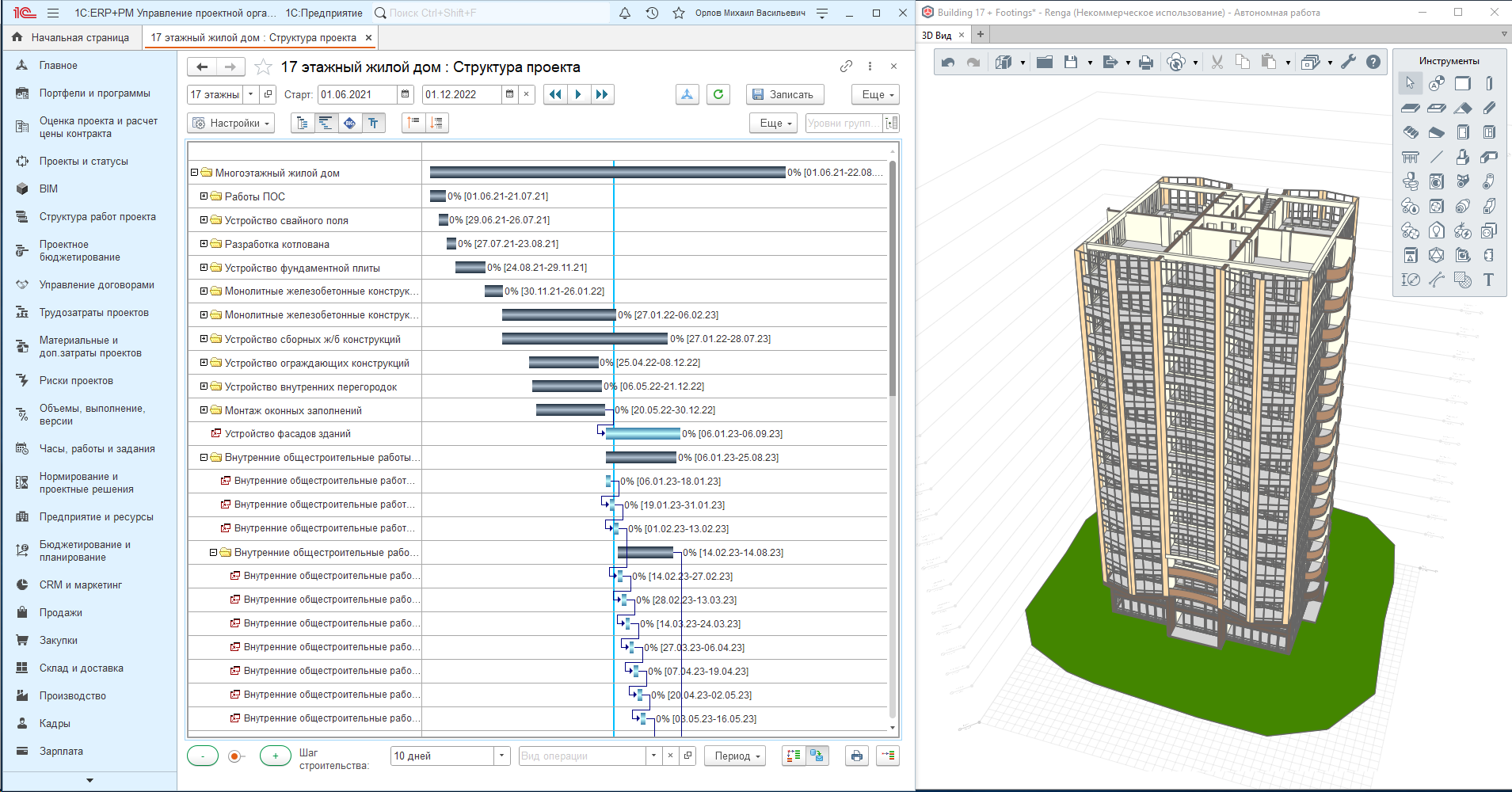1512x792 pixels.
Task: Select the Text tool in Renga tools
Action: point(1488,280)
